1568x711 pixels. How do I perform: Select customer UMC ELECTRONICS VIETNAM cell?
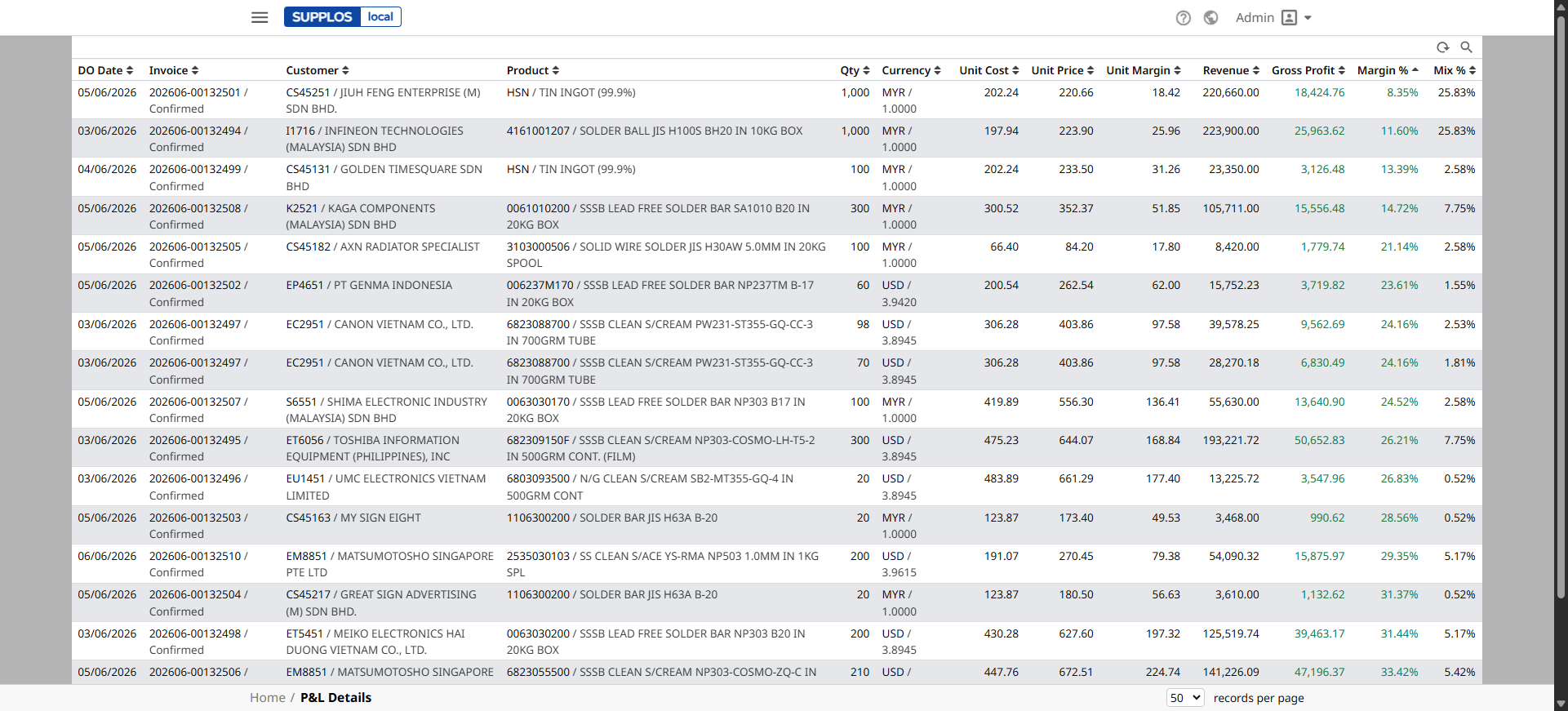[390, 487]
